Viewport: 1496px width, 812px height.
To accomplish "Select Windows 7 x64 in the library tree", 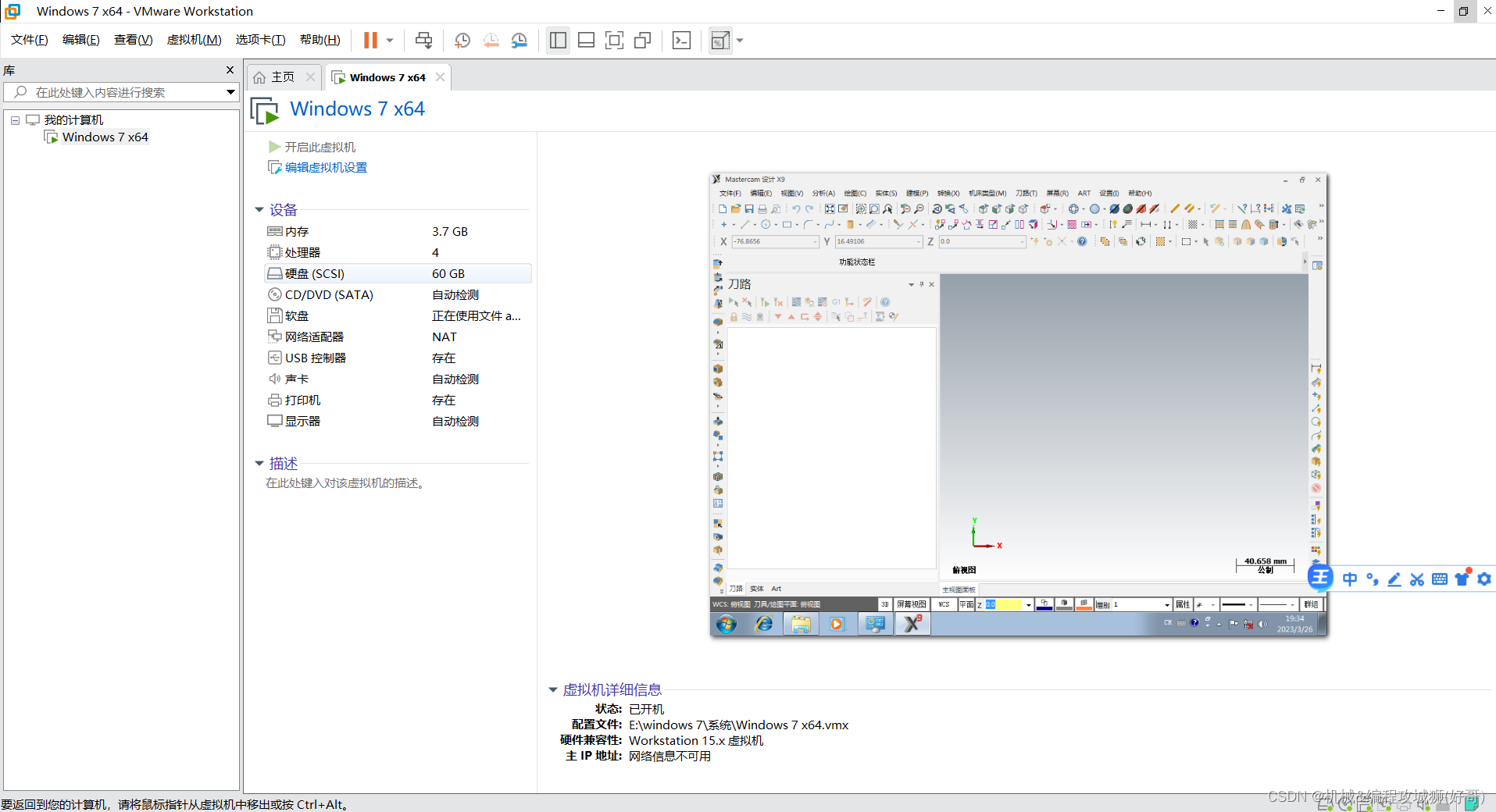I will coord(105,137).
